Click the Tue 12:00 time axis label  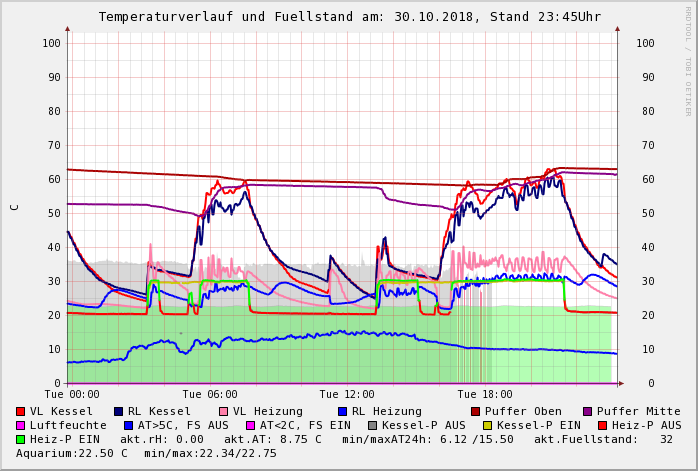(x=347, y=394)
